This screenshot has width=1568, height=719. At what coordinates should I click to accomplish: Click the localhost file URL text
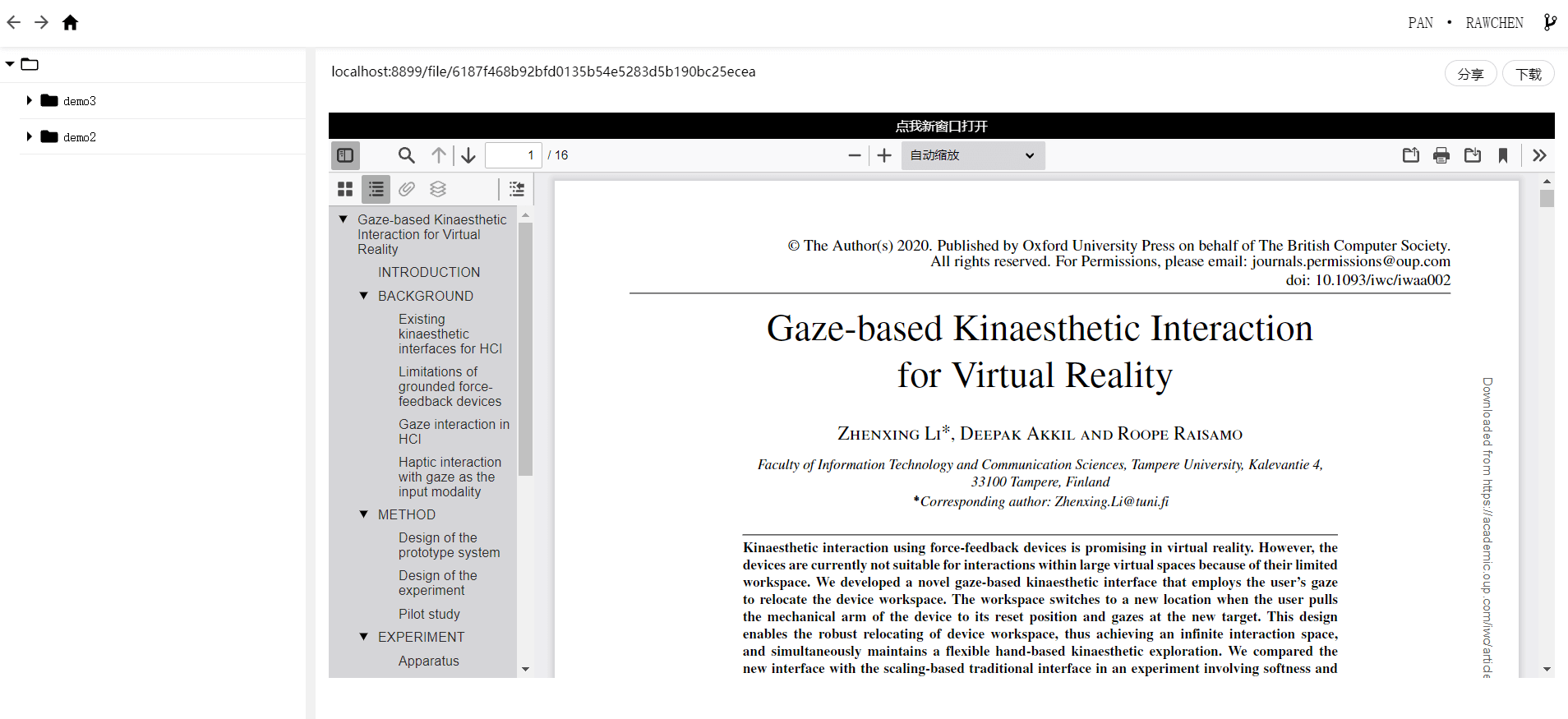coord(543,71)
